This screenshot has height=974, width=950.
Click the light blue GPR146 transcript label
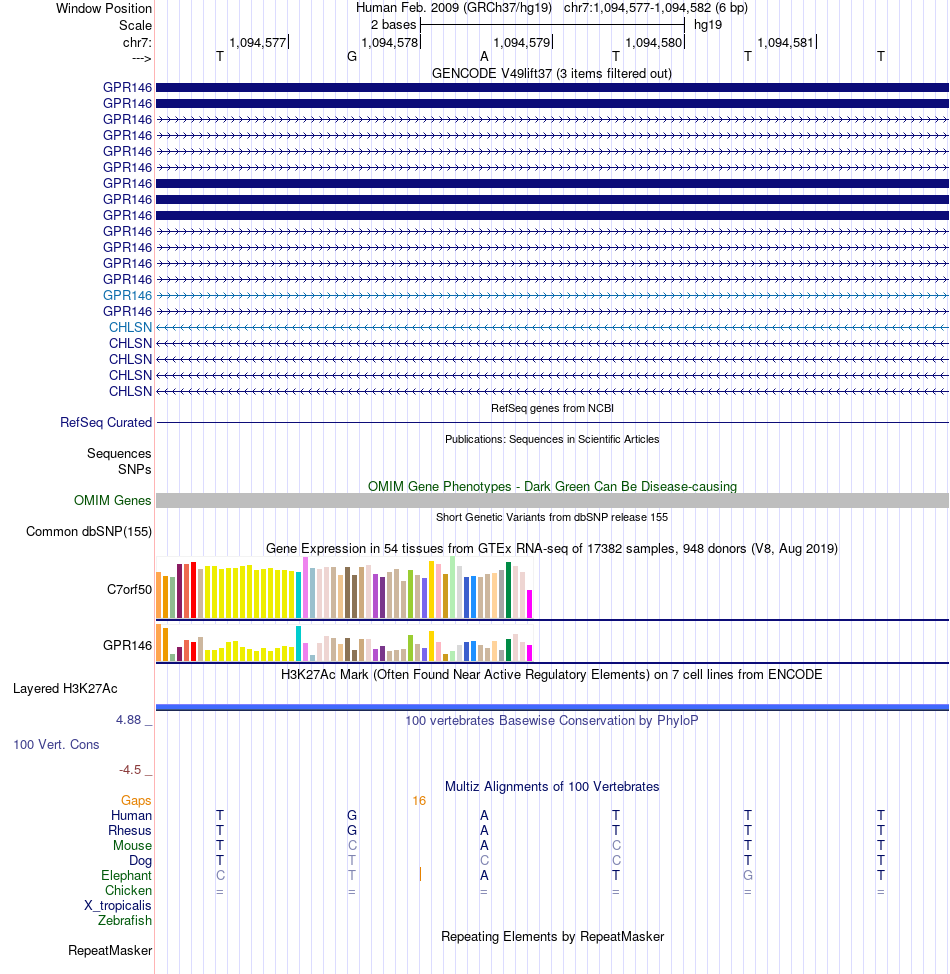127,295
